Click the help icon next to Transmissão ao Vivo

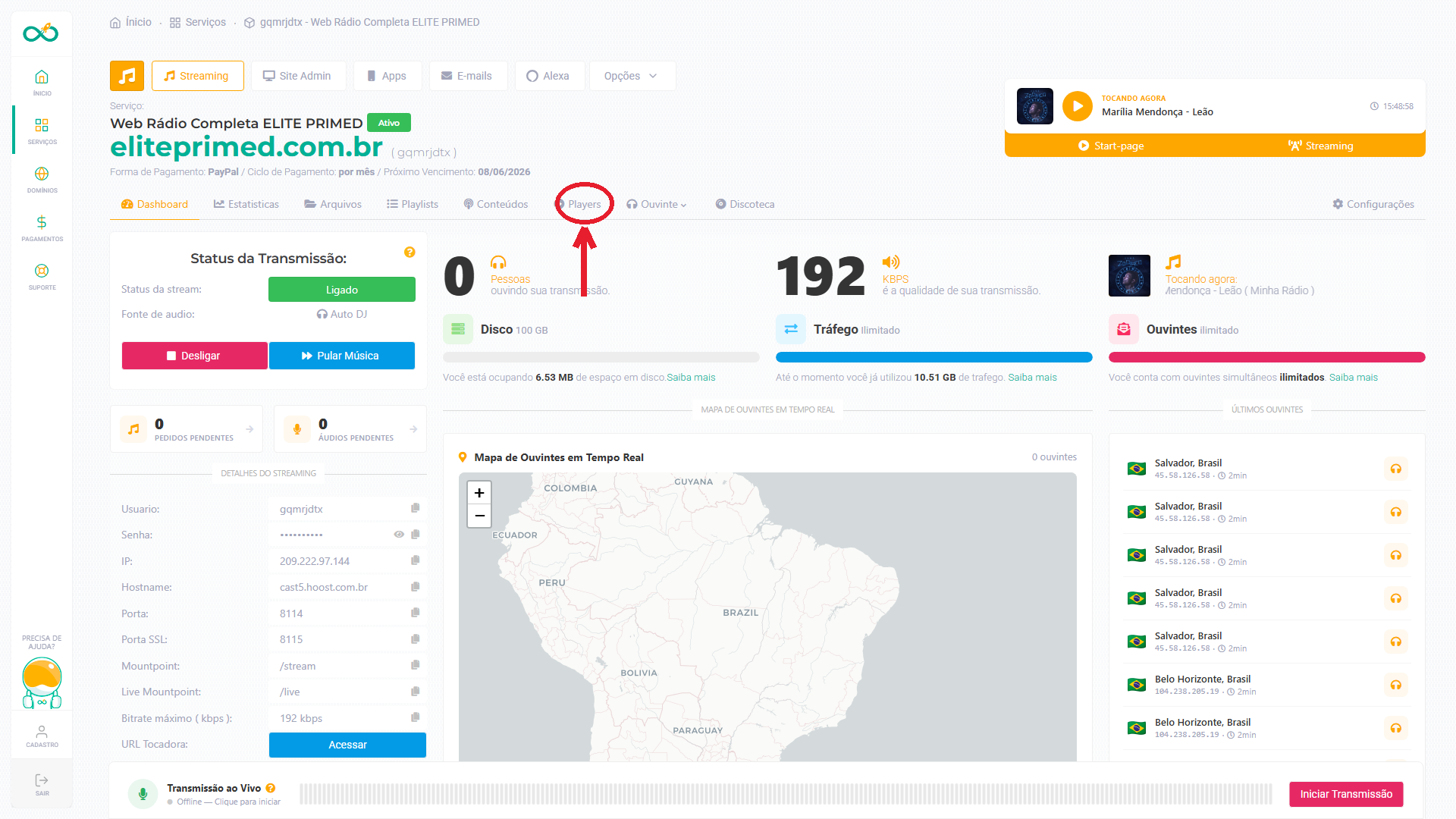271,788
